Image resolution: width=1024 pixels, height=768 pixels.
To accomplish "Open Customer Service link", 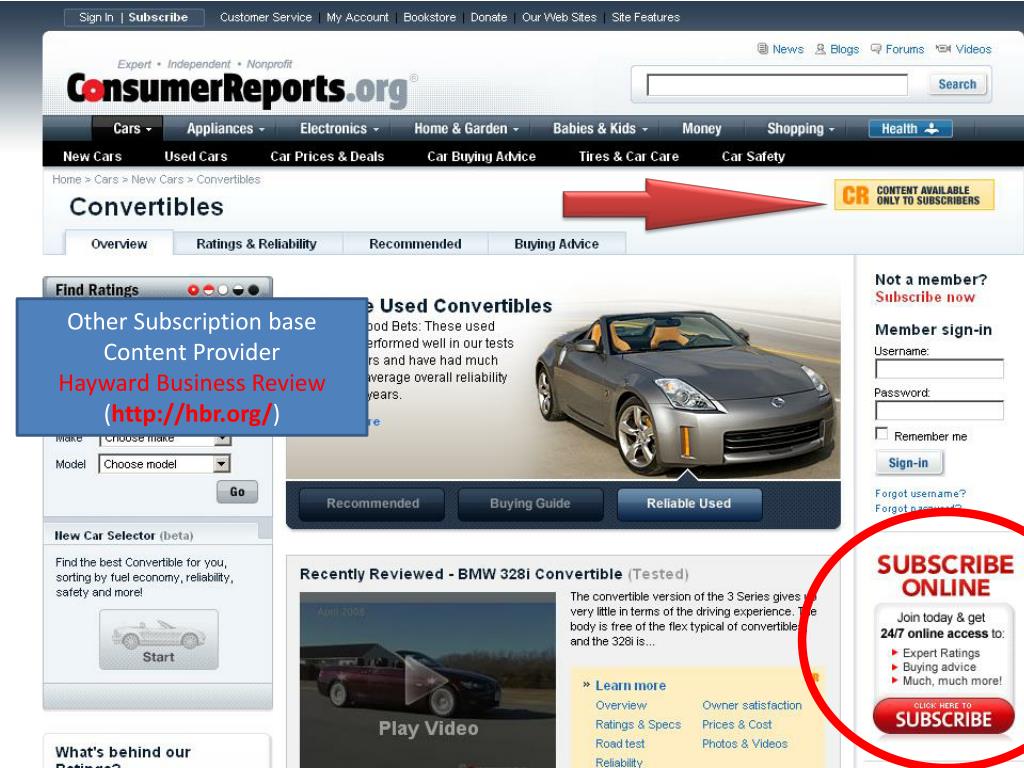I will (266, 18).
